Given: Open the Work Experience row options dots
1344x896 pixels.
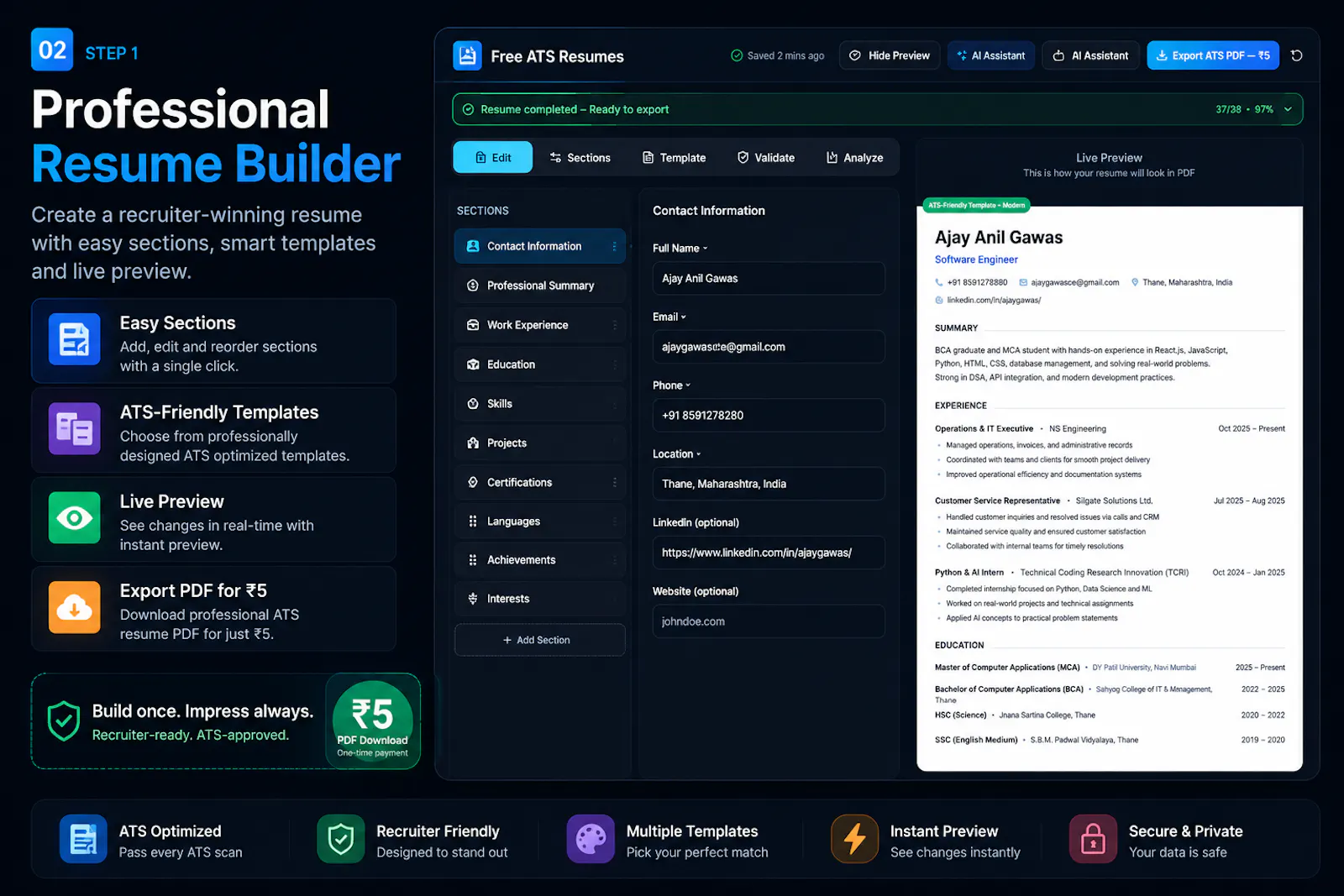Looking at the screenshot, I should point(615,325).
